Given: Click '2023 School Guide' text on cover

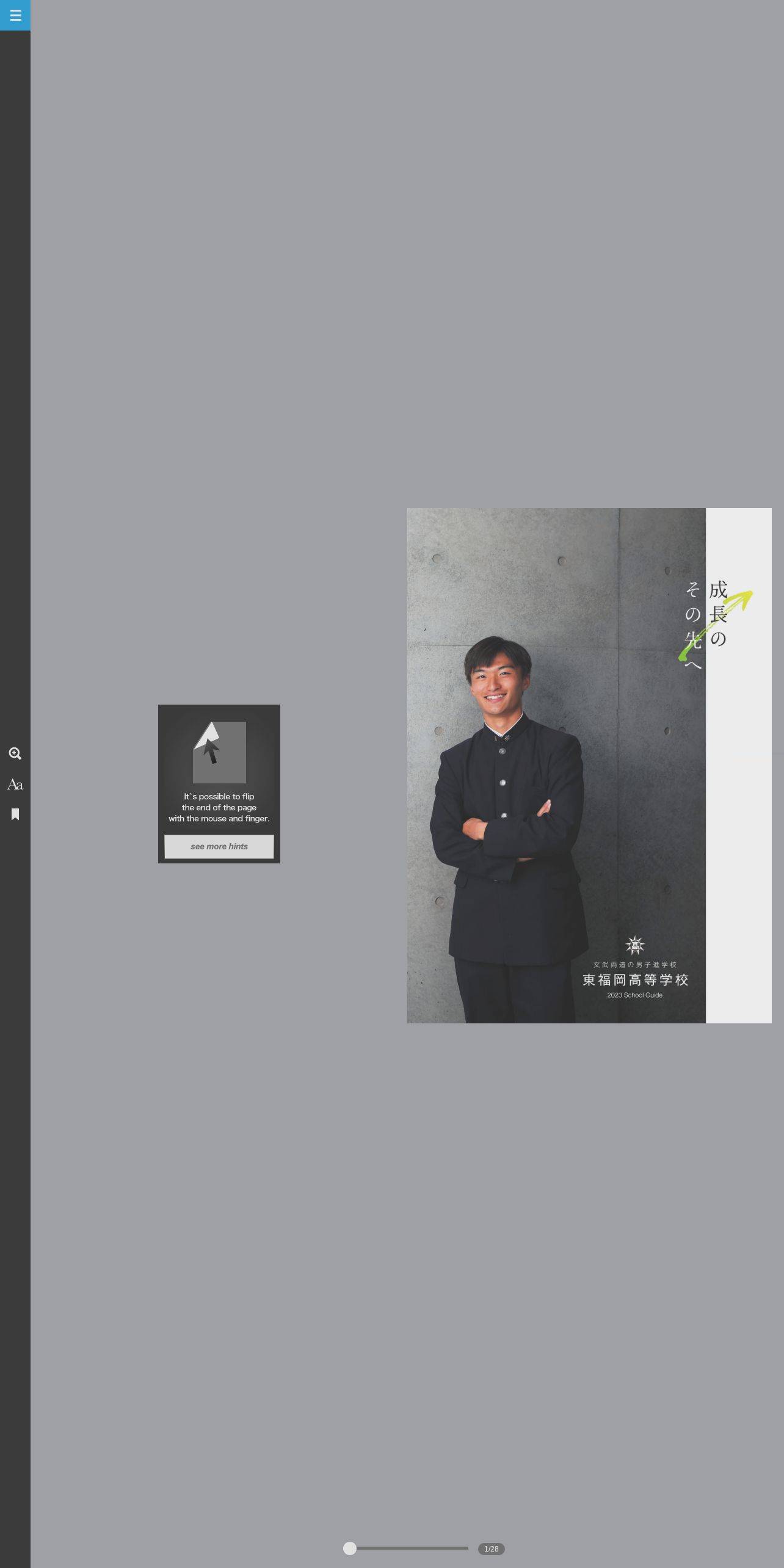Looking at the screenshot, I should (634, 995).
